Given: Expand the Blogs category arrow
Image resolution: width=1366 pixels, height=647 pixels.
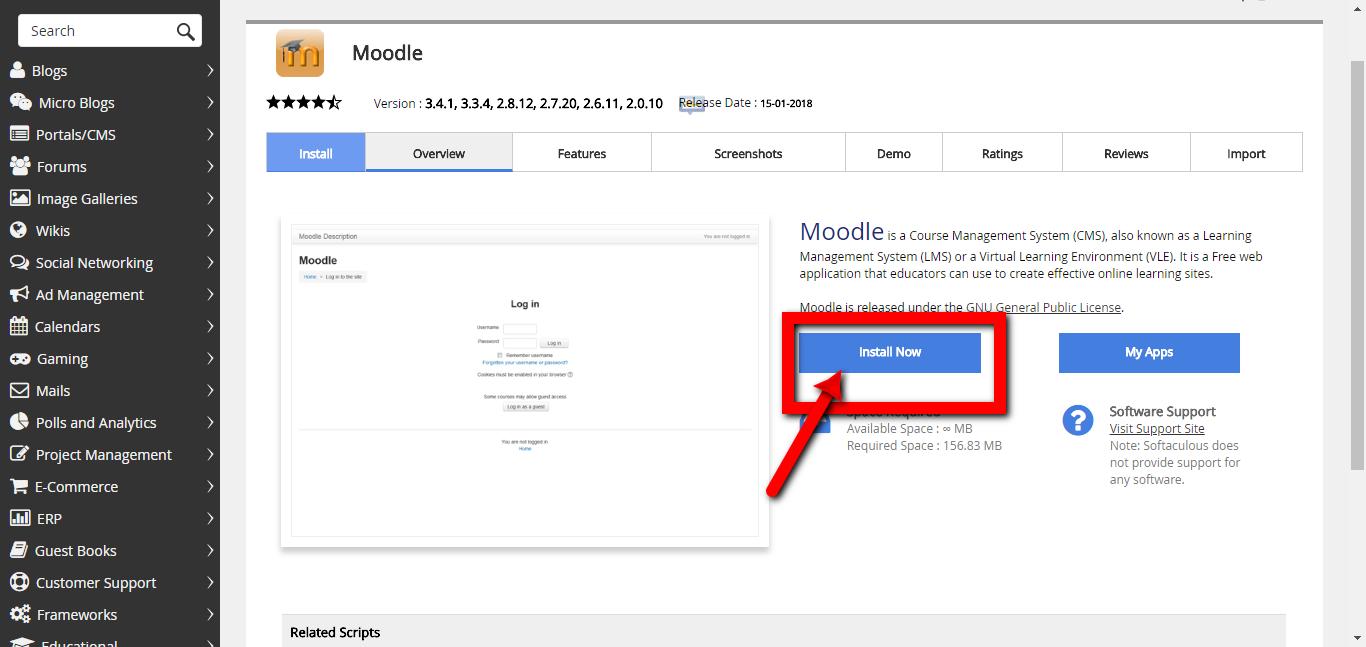Looking at the screenshot, I should pos(210,70).
